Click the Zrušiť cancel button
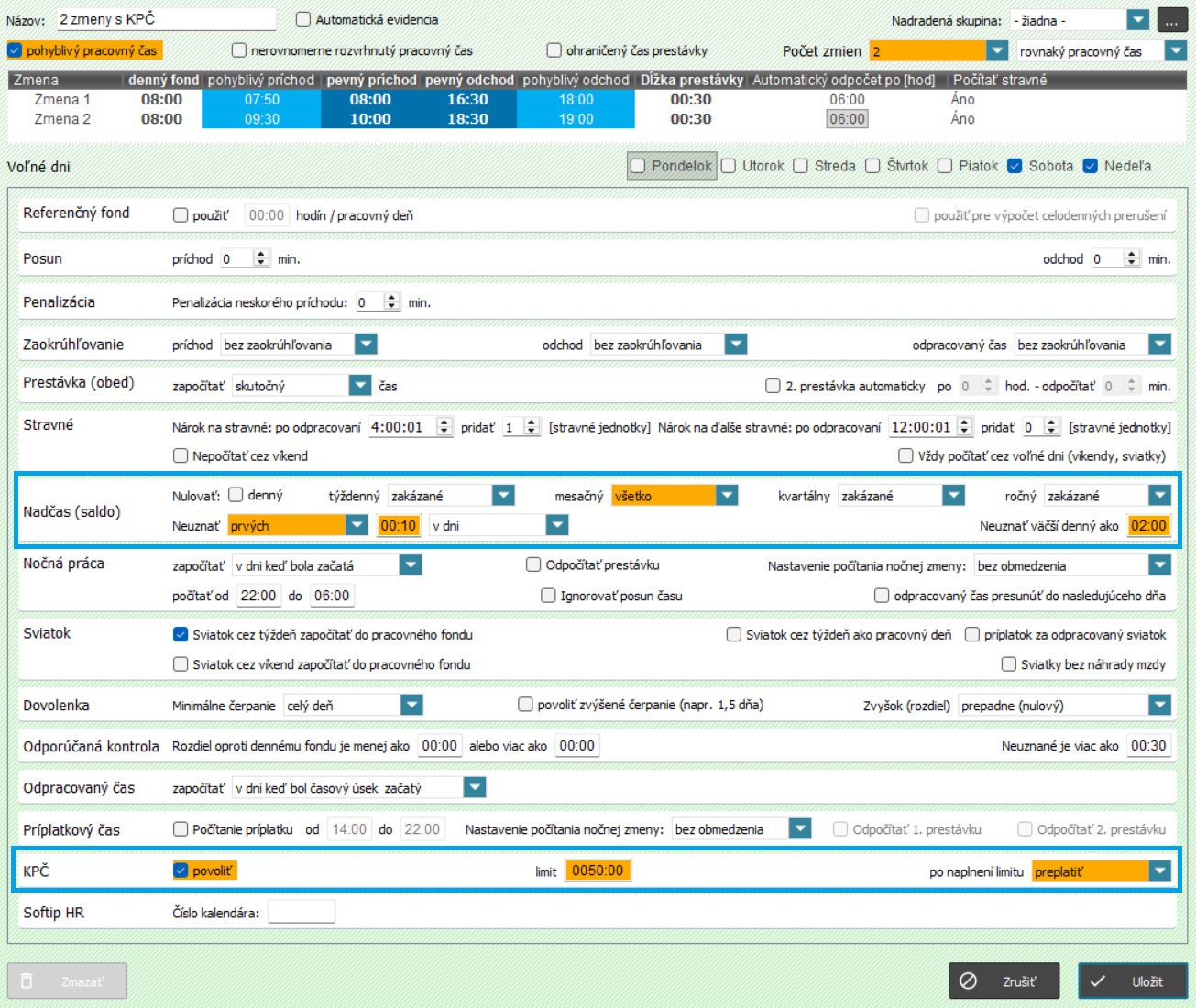The height and width of the screenshot is (1008, 1196). pos(1004,981)
